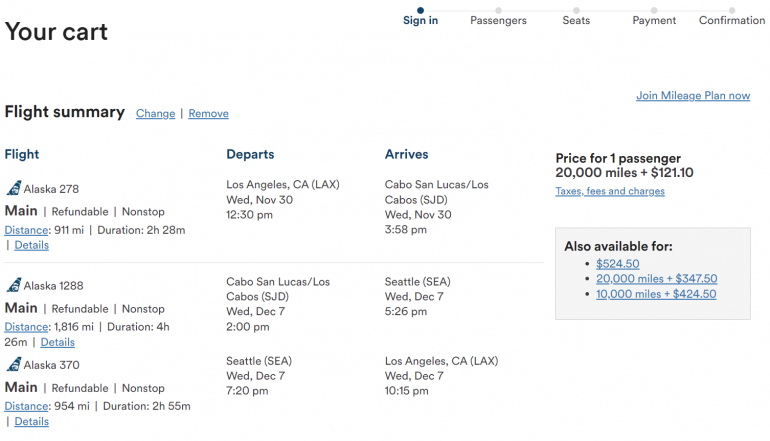Click the Alaska 370 airline logo icon
770x441 pixels.
(x=13, y=364)
